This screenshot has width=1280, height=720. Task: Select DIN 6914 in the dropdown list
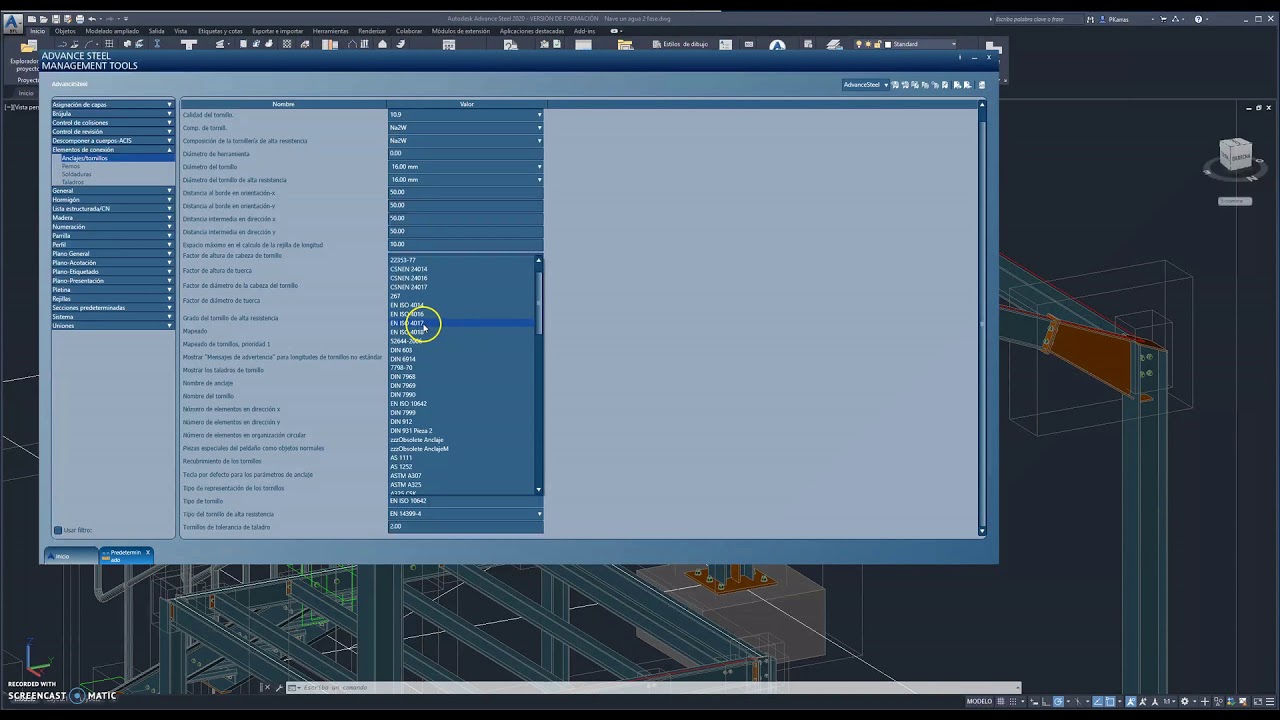pos(461,359)
